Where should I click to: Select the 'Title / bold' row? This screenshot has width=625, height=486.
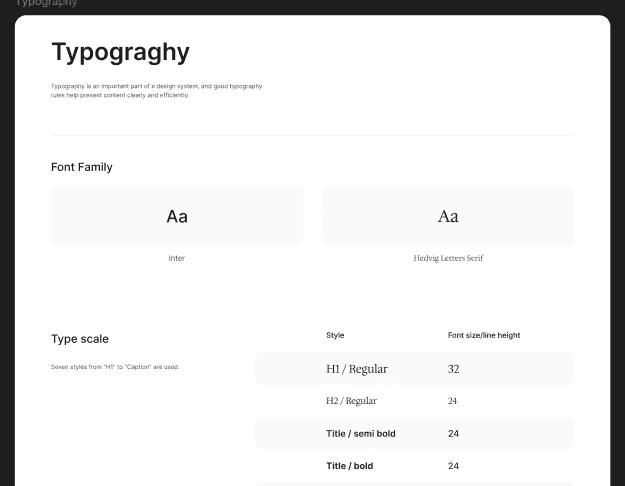(415, 466)
